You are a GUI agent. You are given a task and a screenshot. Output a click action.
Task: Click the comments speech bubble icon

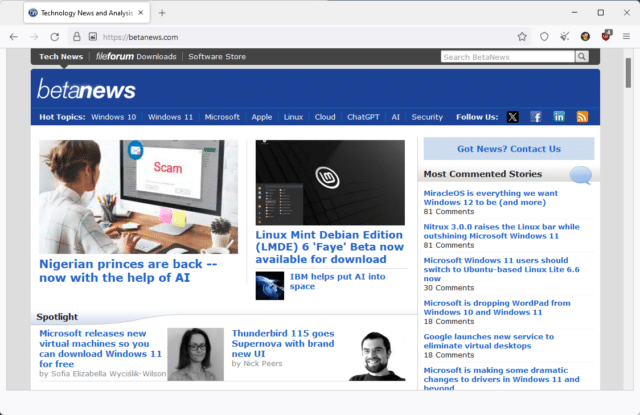580,175
